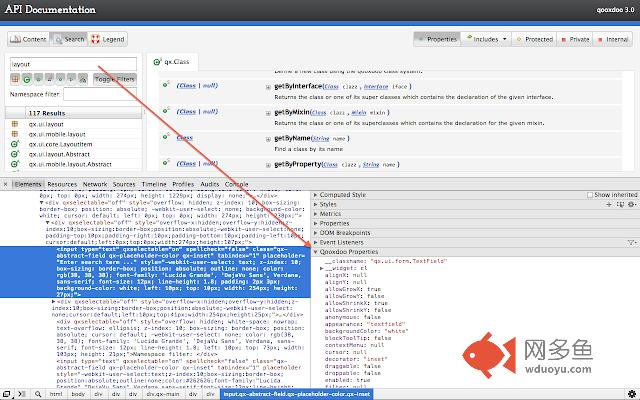Select the qx.Class documentation tab

[x=175, y=63]
